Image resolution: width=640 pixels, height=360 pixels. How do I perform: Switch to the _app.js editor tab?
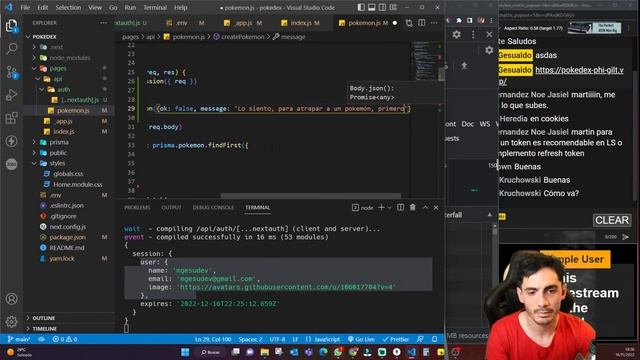click(x=243, y=23)
